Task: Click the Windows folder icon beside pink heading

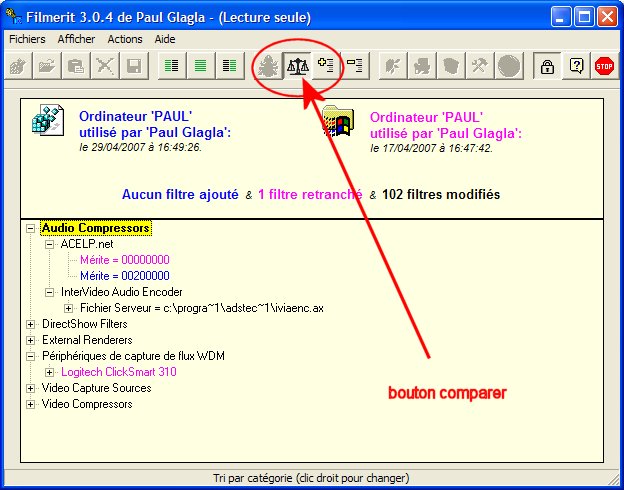Action: pos(338,121)
